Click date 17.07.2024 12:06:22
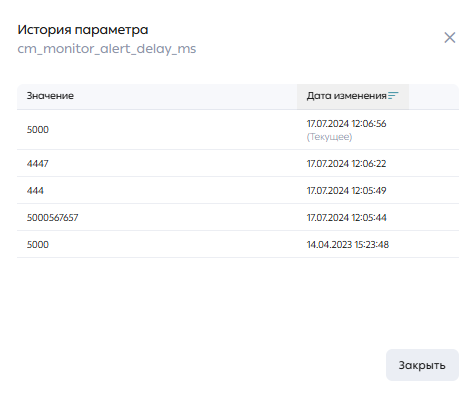 click(346, 164)
